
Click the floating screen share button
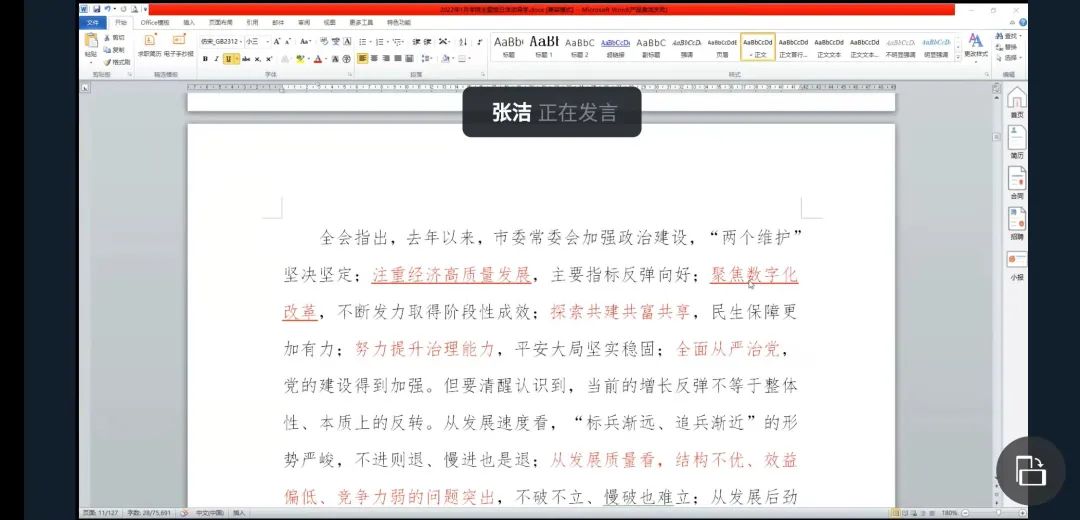click(1030, 469)
